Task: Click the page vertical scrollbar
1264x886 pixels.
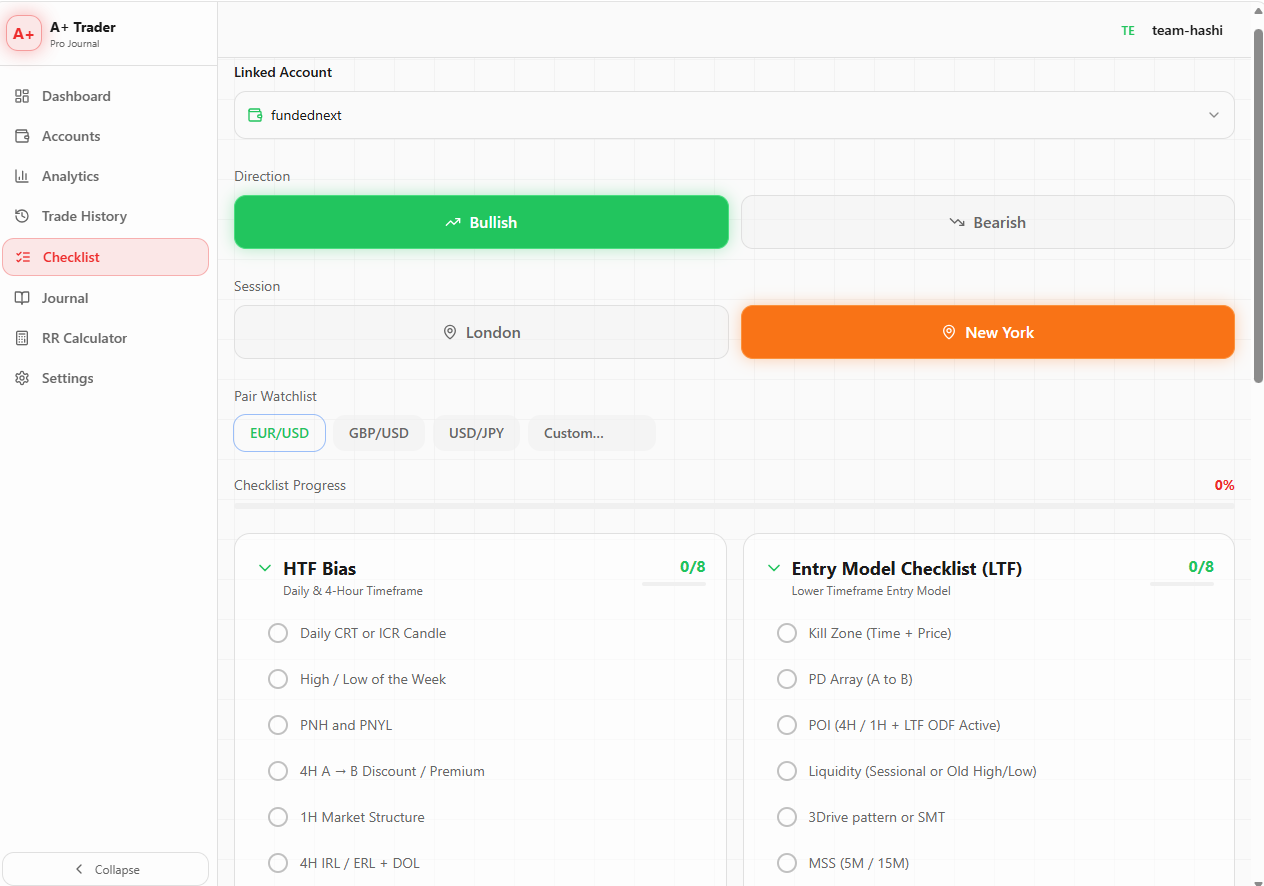Action: click(x=1258, y=205)
